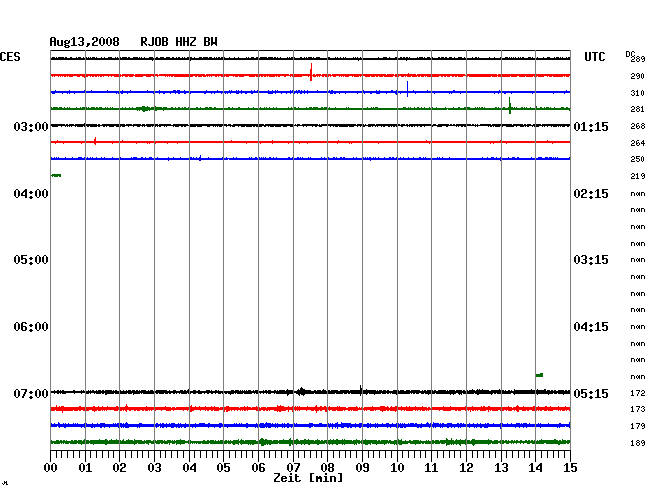Click the 07:00 time label
Screen dimensions: 650x494
pos(31,393)
